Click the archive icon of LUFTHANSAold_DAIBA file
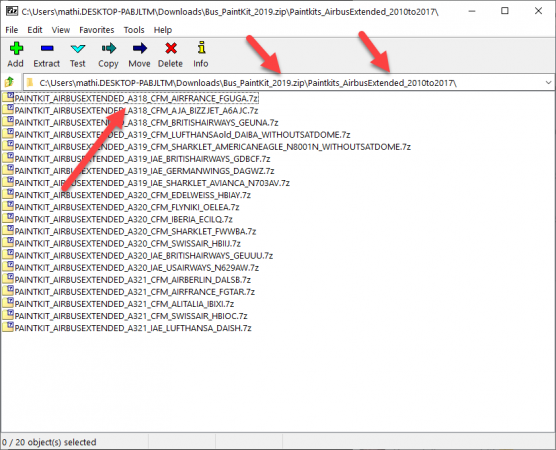Image resolution: width=556 pixels, height=450 pixels. [8, 134]
